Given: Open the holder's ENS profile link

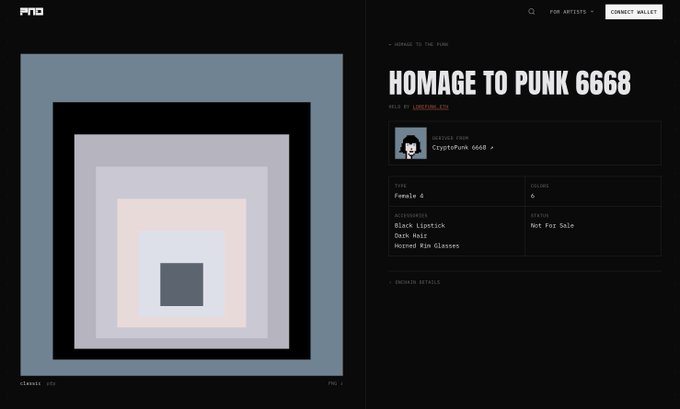Looking at the screenshot, I should 430,107.
